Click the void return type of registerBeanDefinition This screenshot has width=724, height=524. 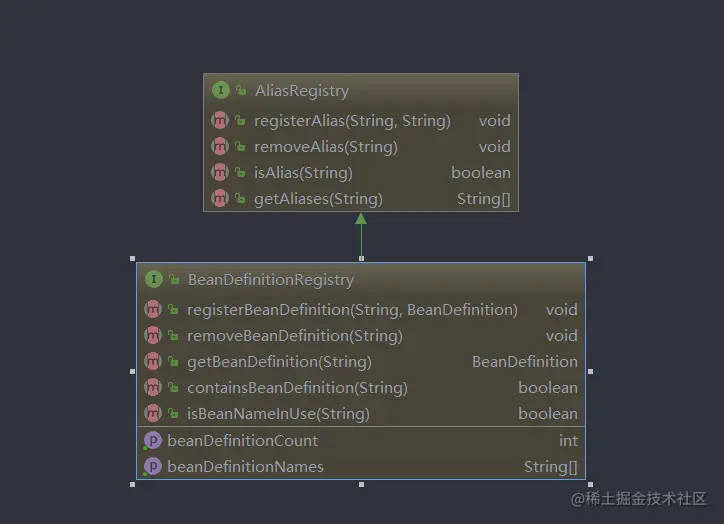[561, 309]
